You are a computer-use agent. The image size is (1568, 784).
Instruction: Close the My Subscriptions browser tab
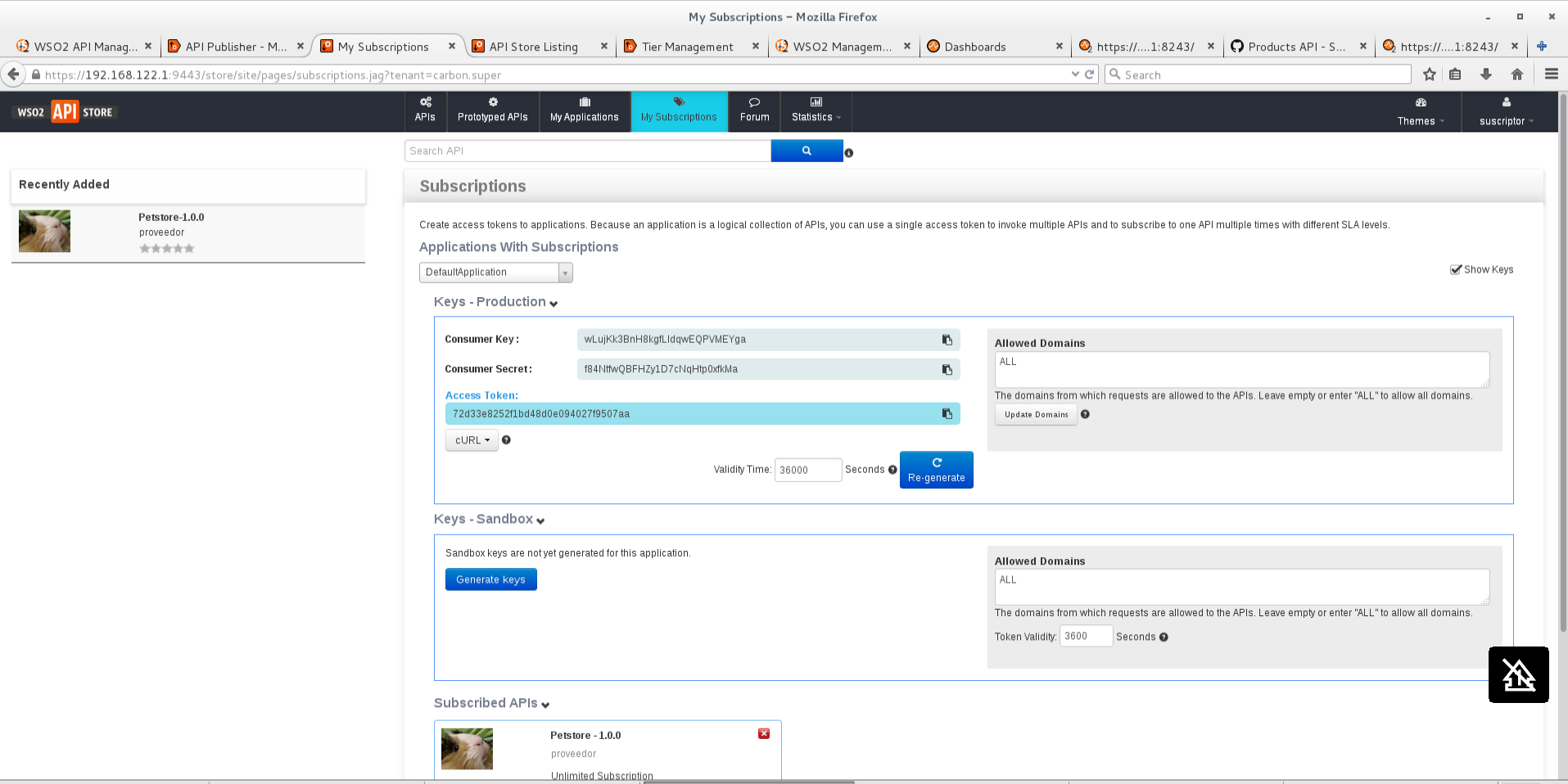tap(452, 47)
